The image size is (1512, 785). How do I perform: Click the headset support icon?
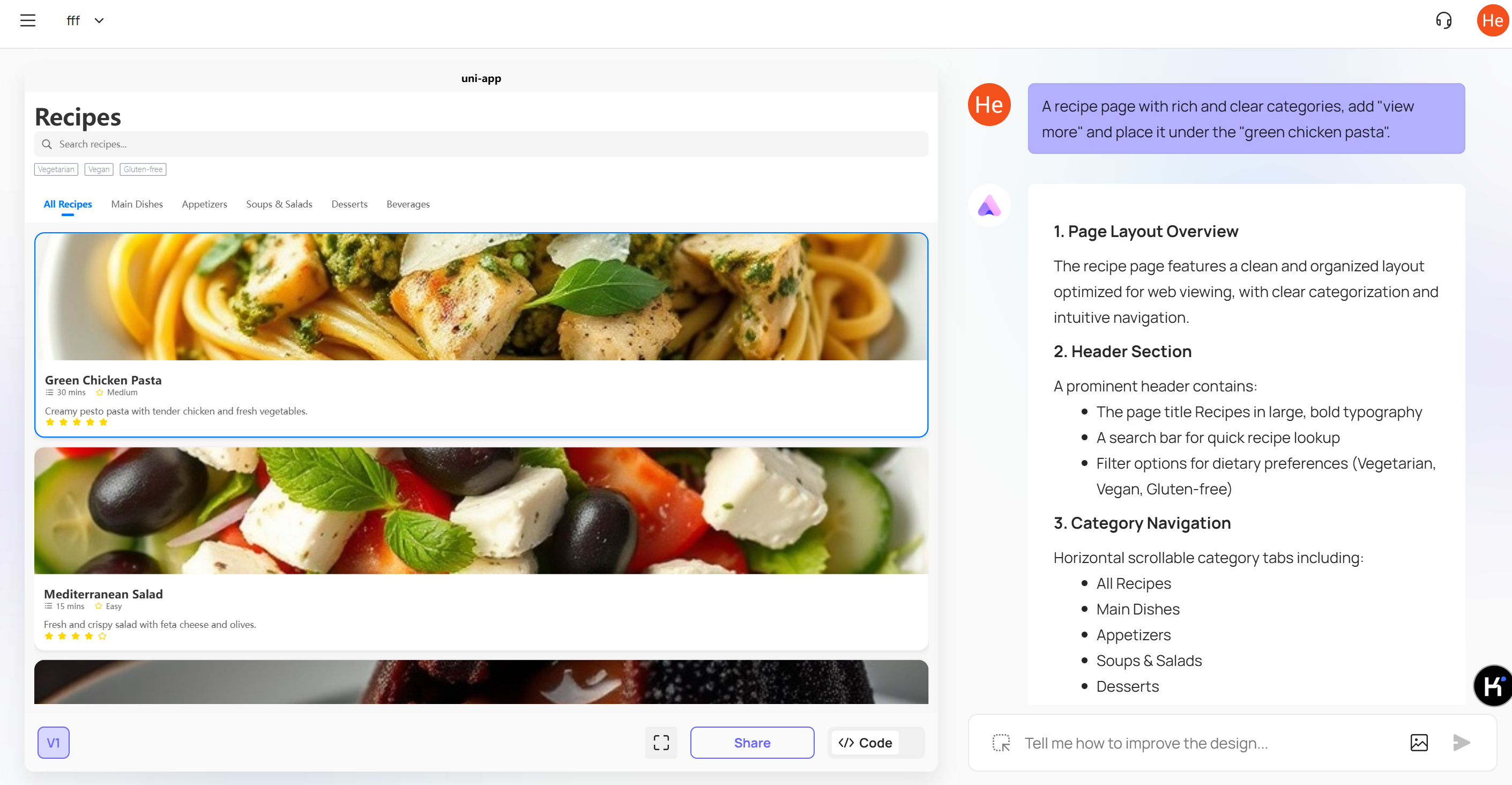click(x=1443, y=20)
